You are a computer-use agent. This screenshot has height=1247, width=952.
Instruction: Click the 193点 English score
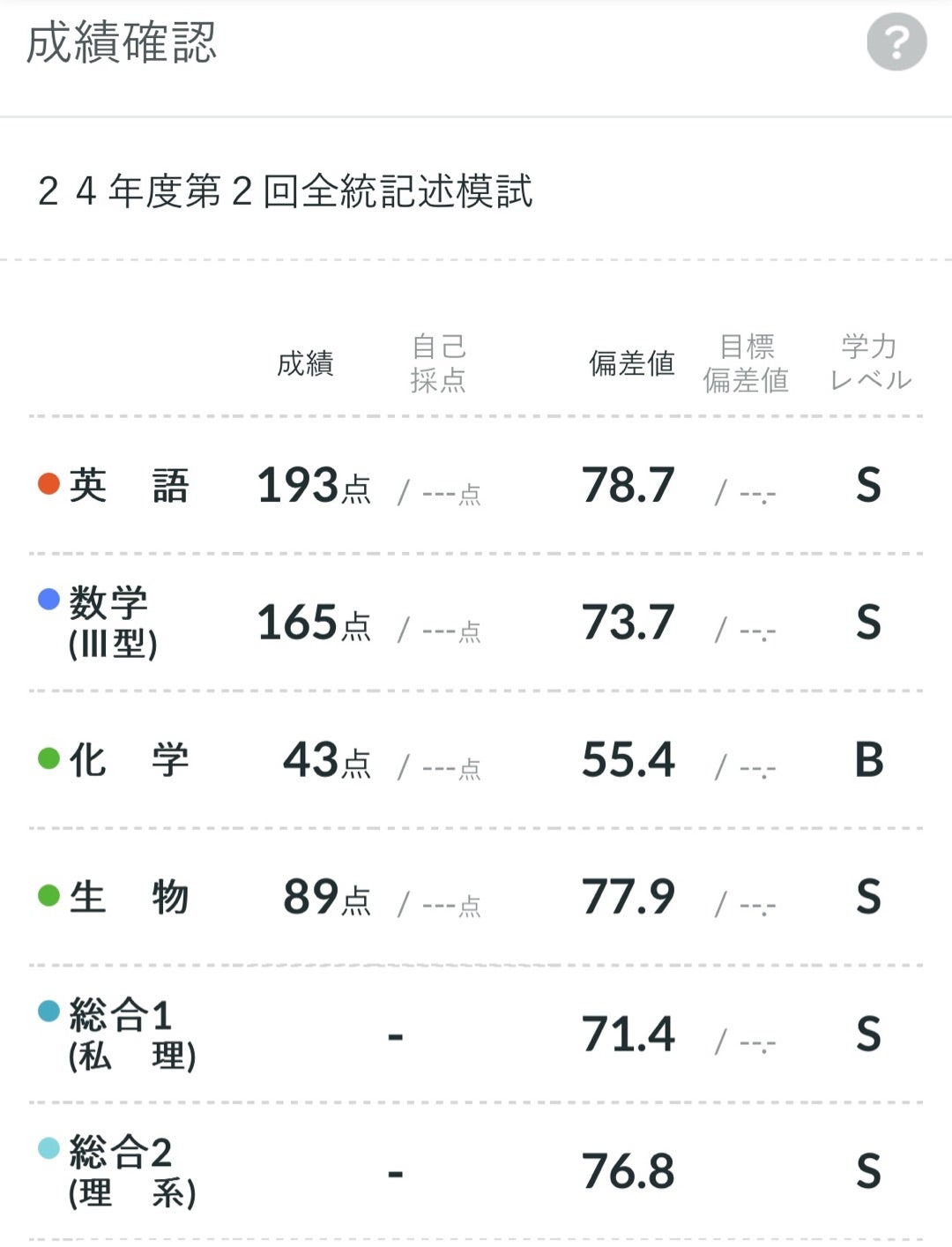point(314,486)
